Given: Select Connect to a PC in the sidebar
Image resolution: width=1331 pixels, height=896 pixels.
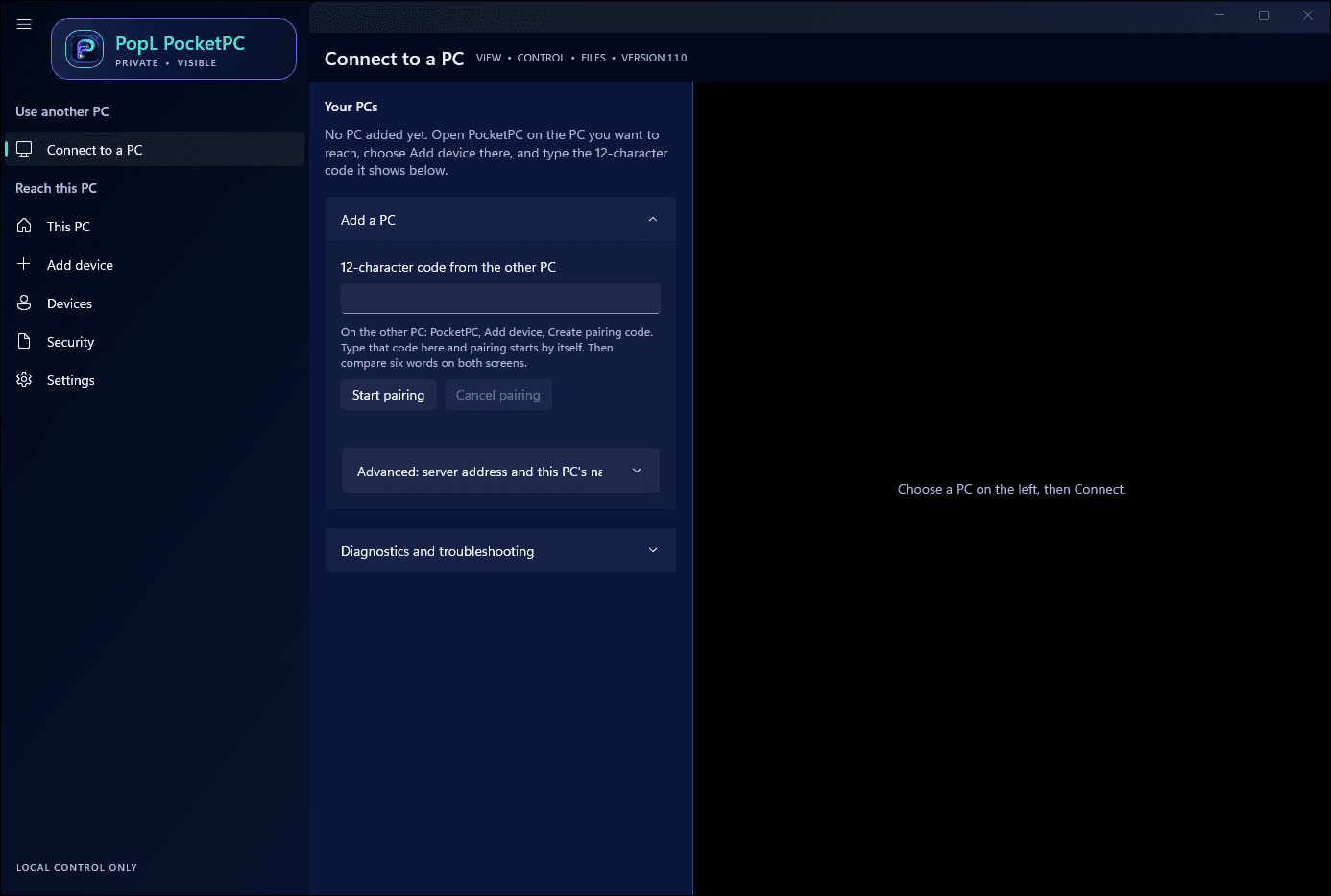Looking at the screenshot, I should tap(155, 150).
